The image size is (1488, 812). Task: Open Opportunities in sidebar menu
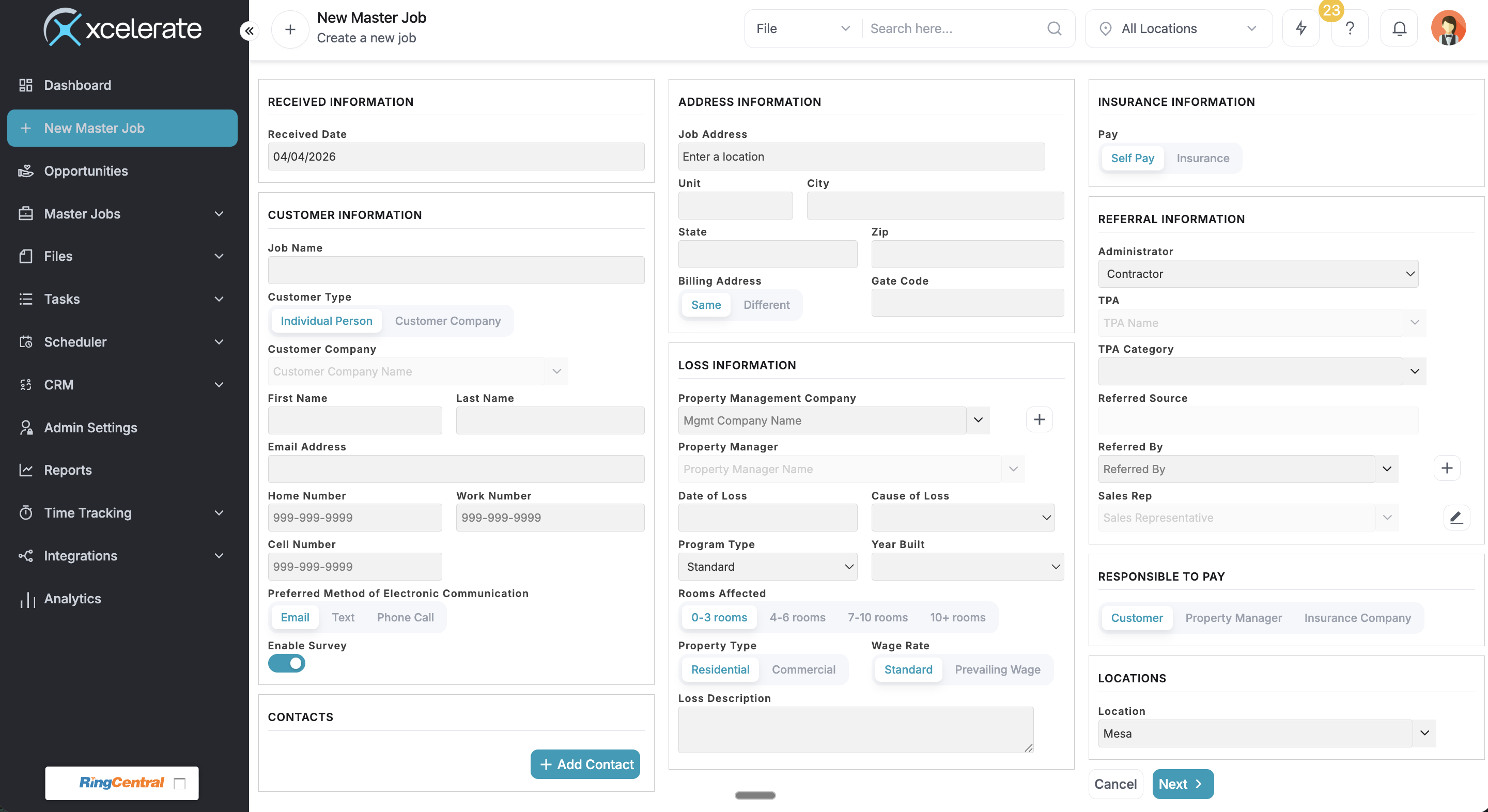[86, 171]
